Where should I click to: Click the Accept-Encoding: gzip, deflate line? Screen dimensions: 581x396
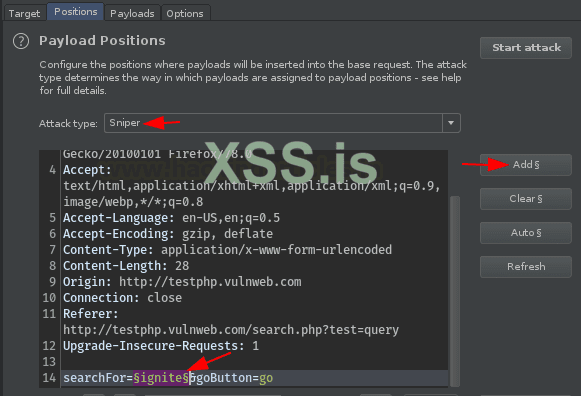click(168, 234)
